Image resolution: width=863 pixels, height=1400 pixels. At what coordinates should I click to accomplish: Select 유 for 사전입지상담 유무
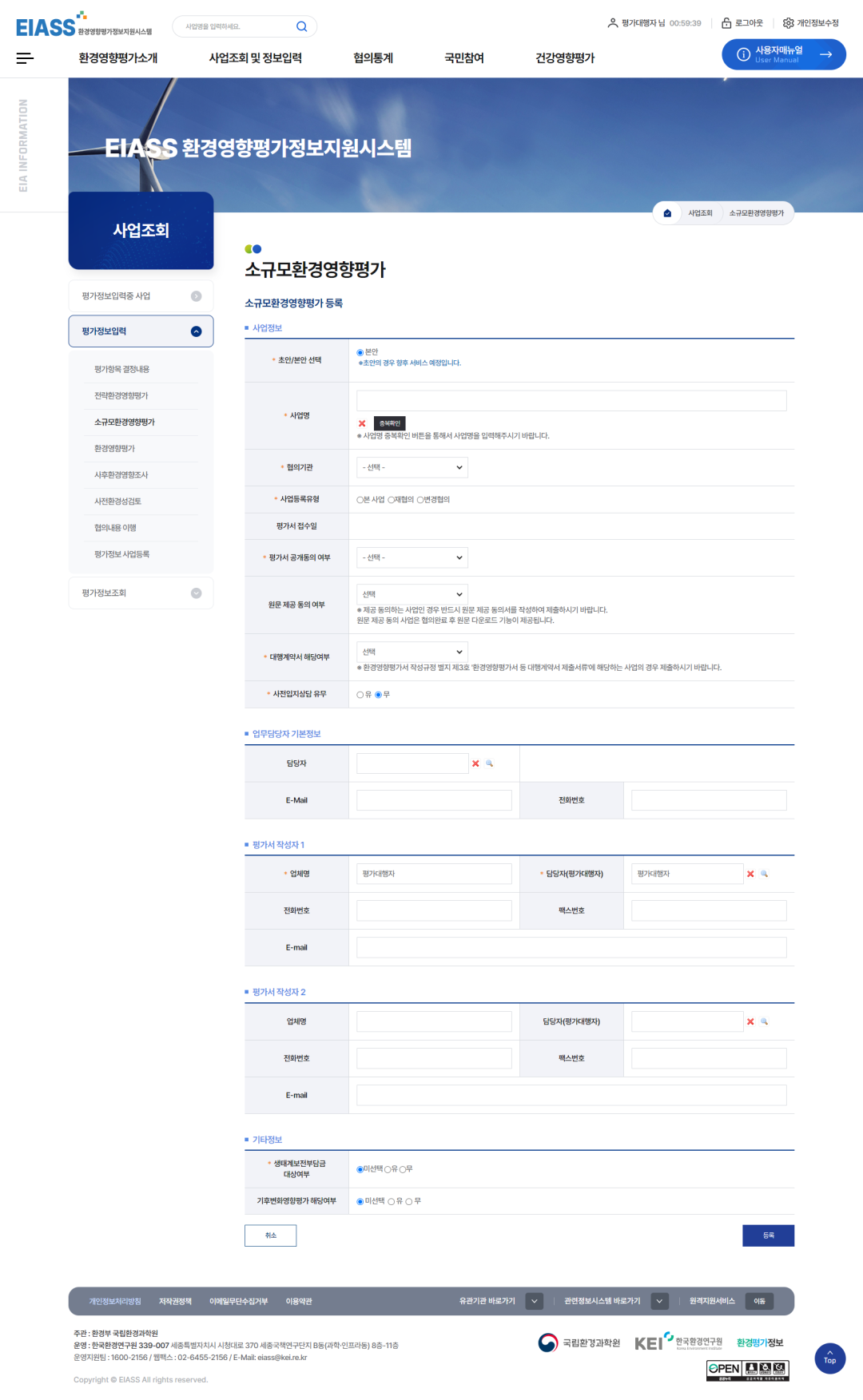[x=360, y=695]
